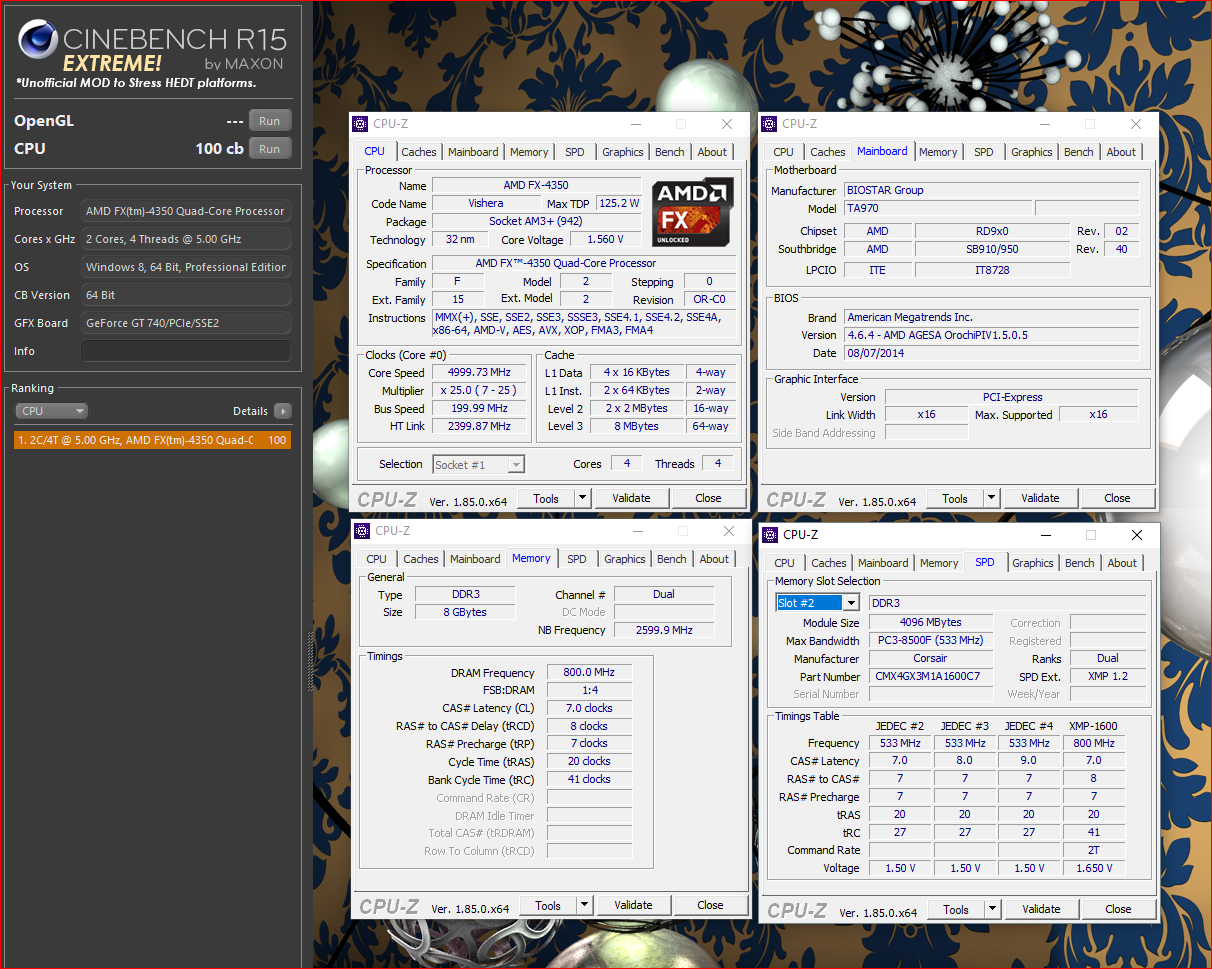Click the SPD manufacturer value 'Corsair'
The height and width of the screenshot is (969, 1212).
tap(930, 658)
